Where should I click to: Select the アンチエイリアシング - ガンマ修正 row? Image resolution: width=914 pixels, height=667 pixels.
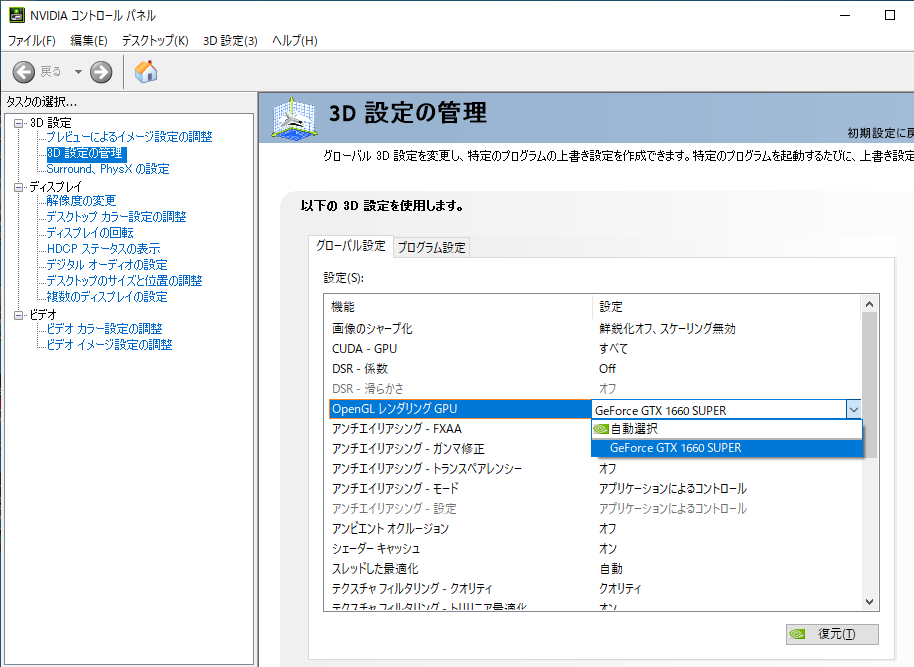[459, 448]
